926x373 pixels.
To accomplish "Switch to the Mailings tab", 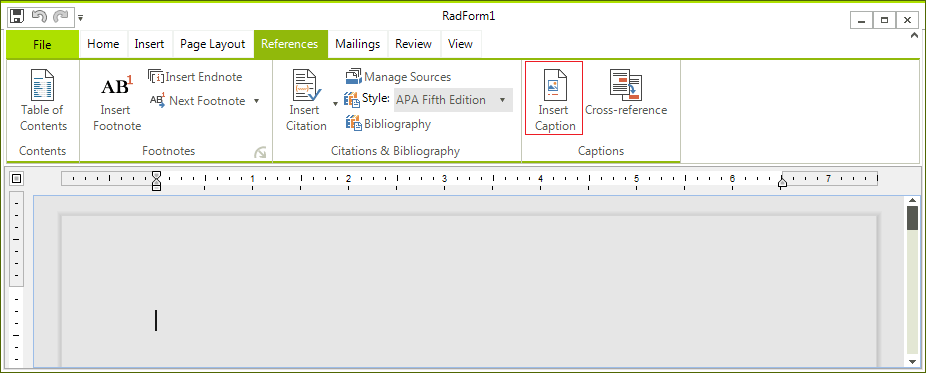I will tap(357, 44).
